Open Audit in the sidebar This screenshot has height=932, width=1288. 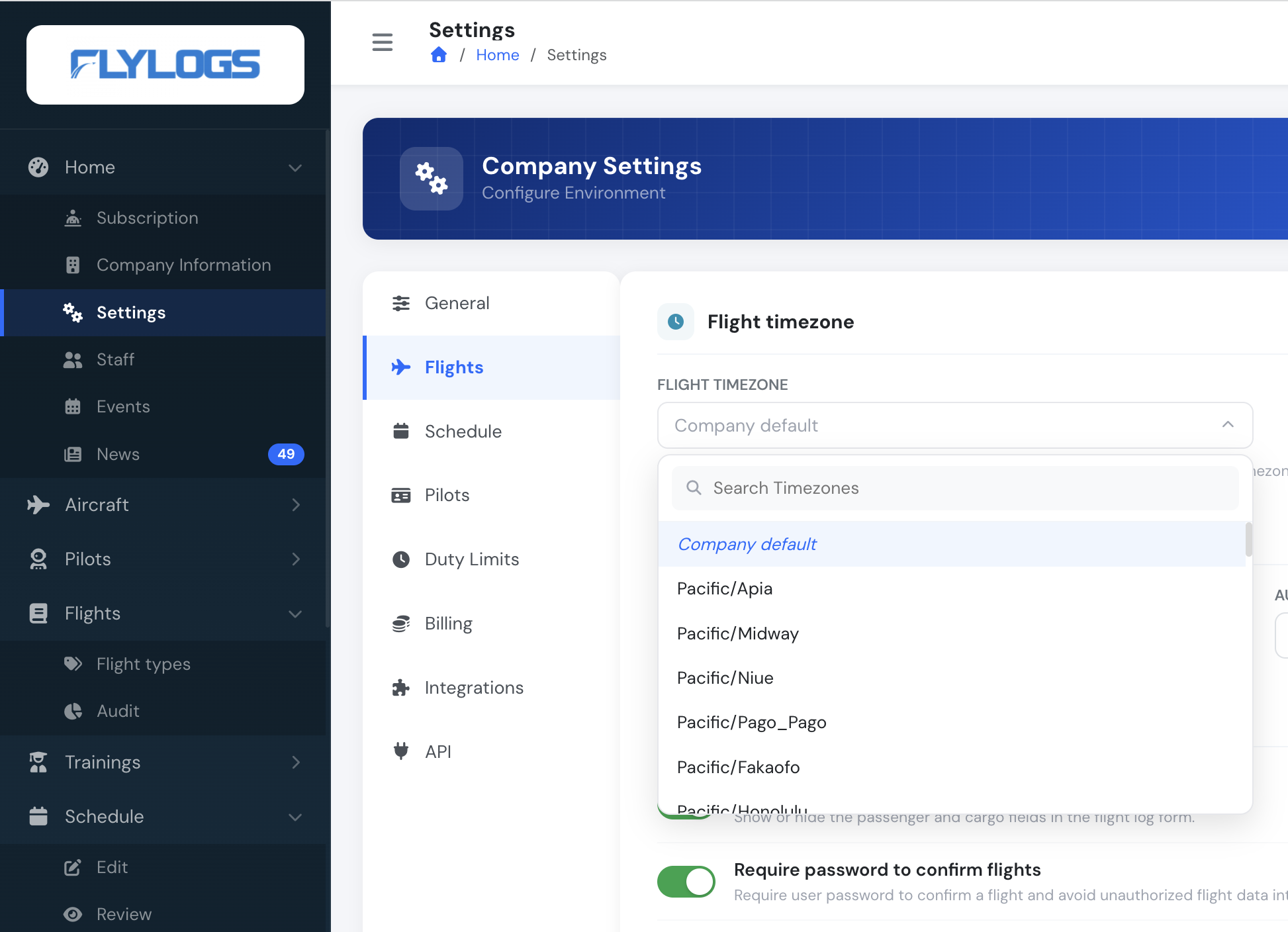(x=163, y=711)
